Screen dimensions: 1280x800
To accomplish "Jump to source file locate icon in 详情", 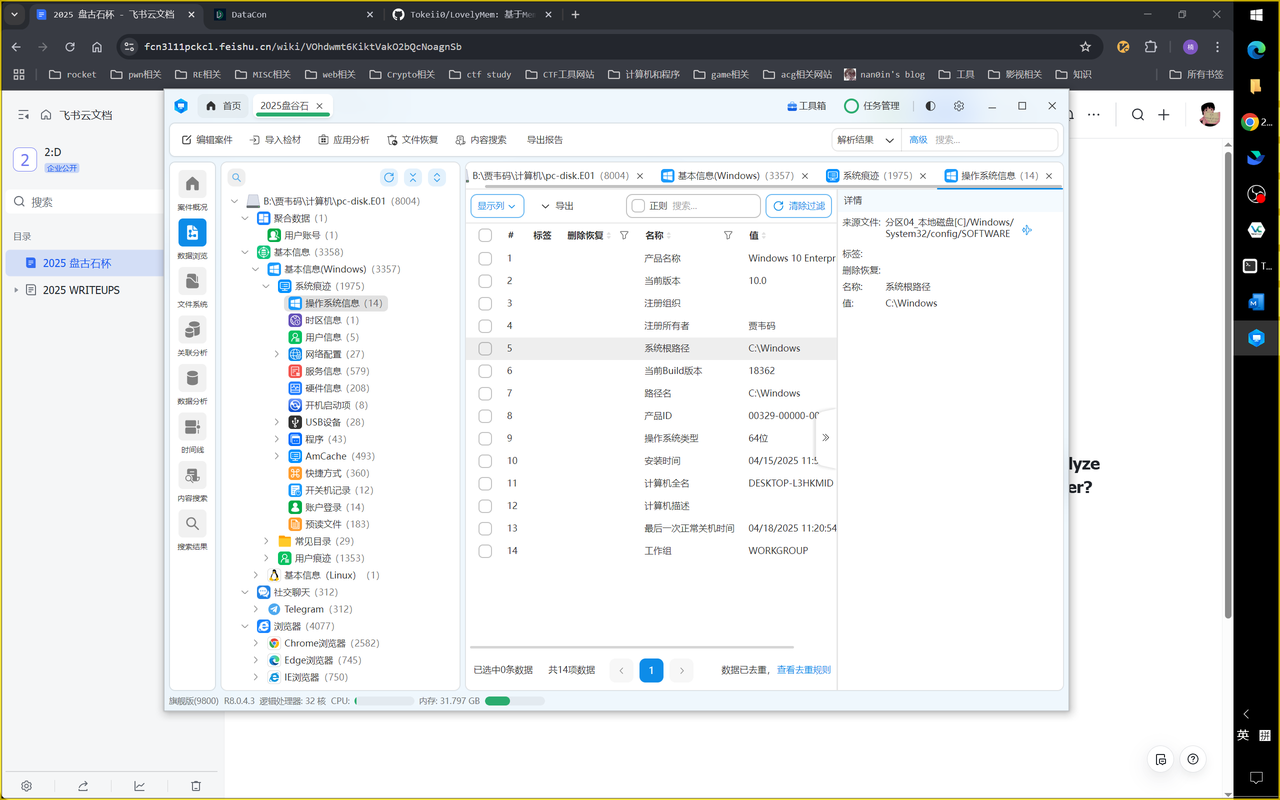I will [x=1027, y=230].
